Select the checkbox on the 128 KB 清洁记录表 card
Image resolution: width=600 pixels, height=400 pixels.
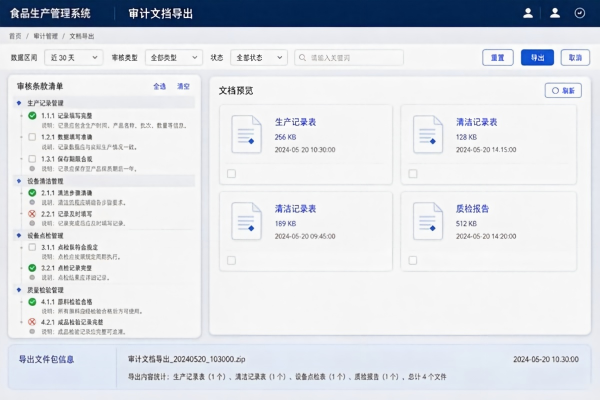pos(413,174)
